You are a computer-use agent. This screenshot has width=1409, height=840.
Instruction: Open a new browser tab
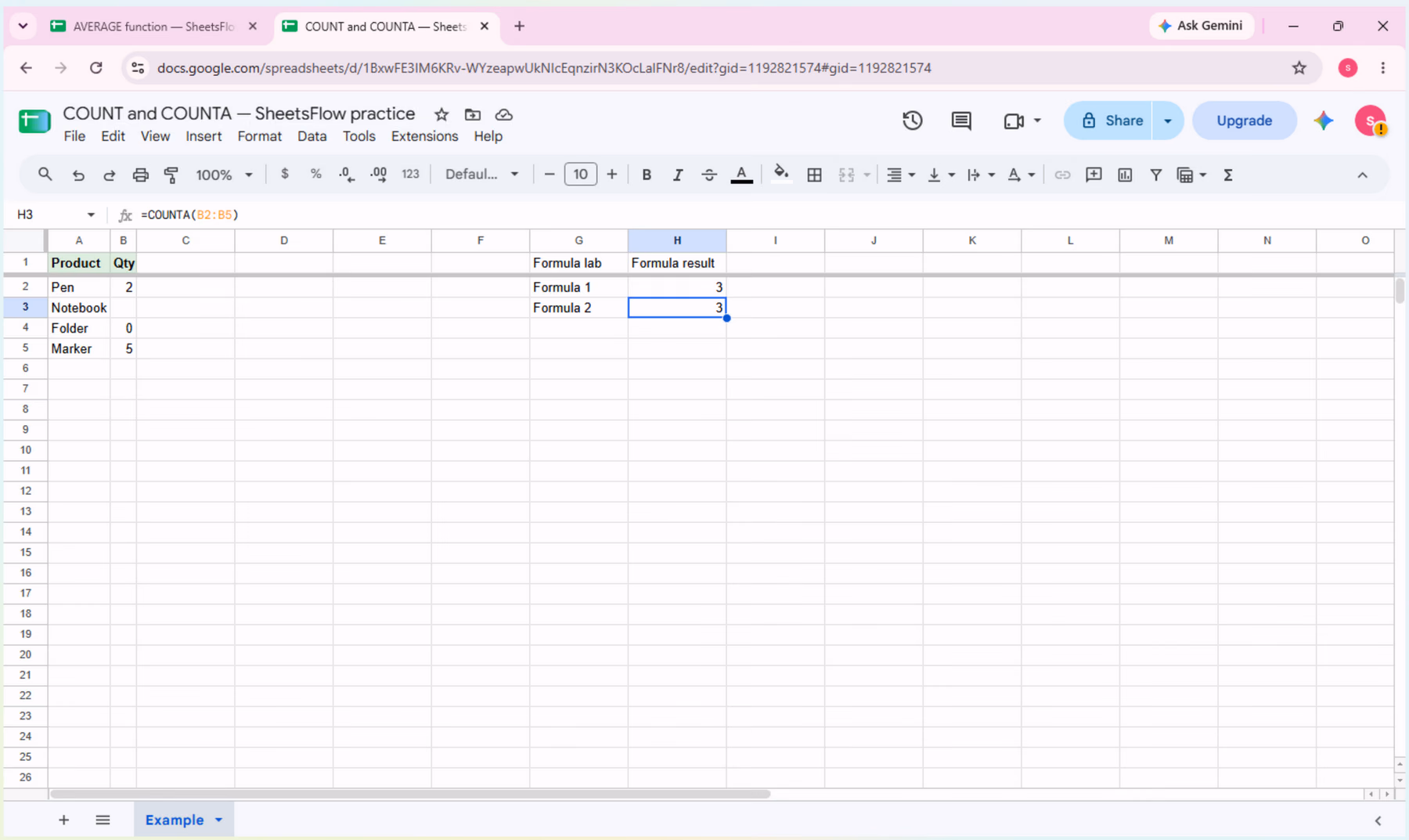pos(519,27)
